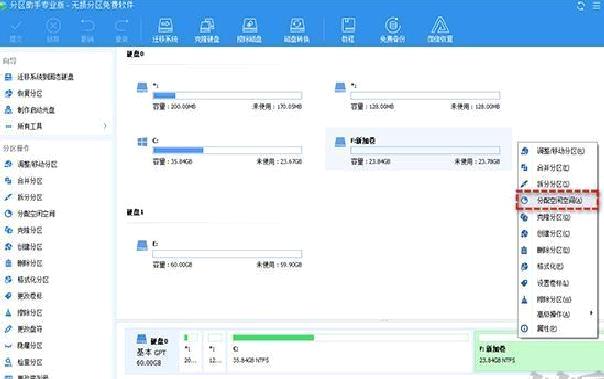The width and height of the screenshot is (604, 379).
Task: Click the 免费备份 toolbar icon
Action: click(392, 30)
